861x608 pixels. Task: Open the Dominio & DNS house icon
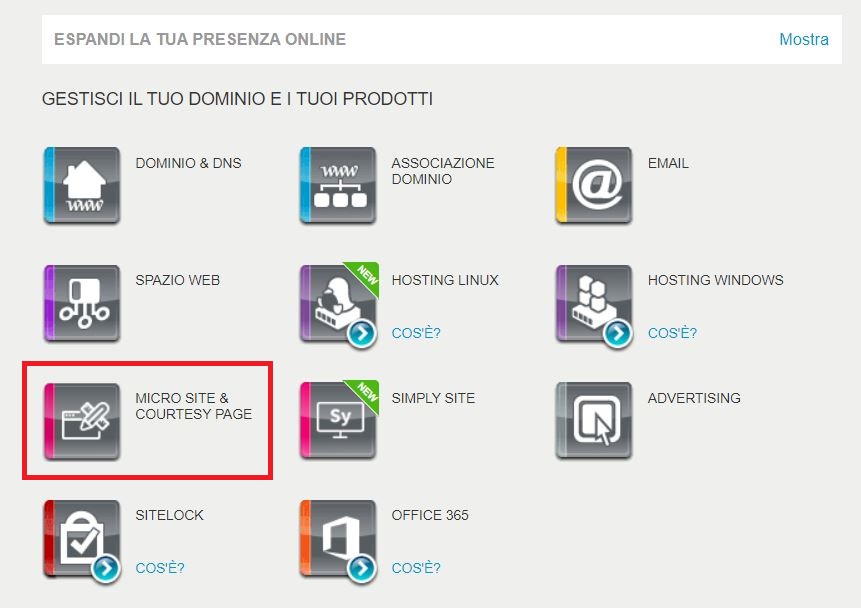(82, 186)
